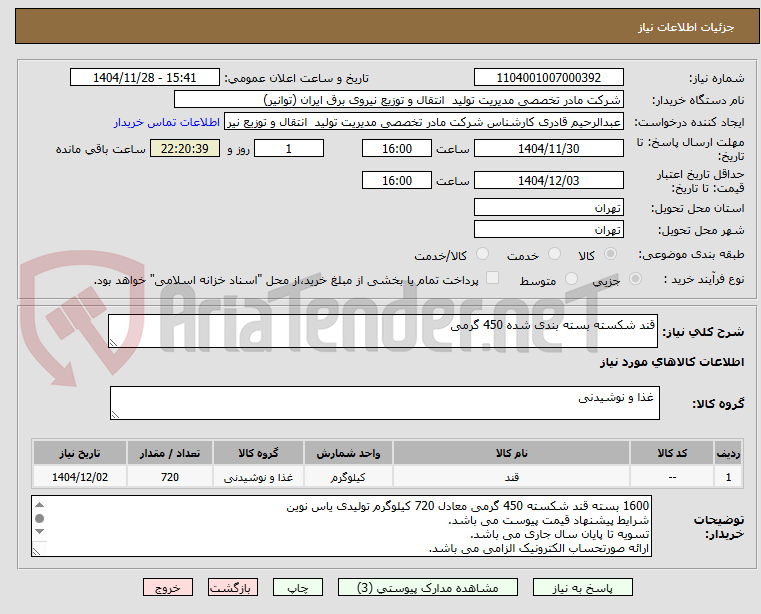Open اطلاعات تماس خریدار link
761x614 pixels.
[167, 122]
